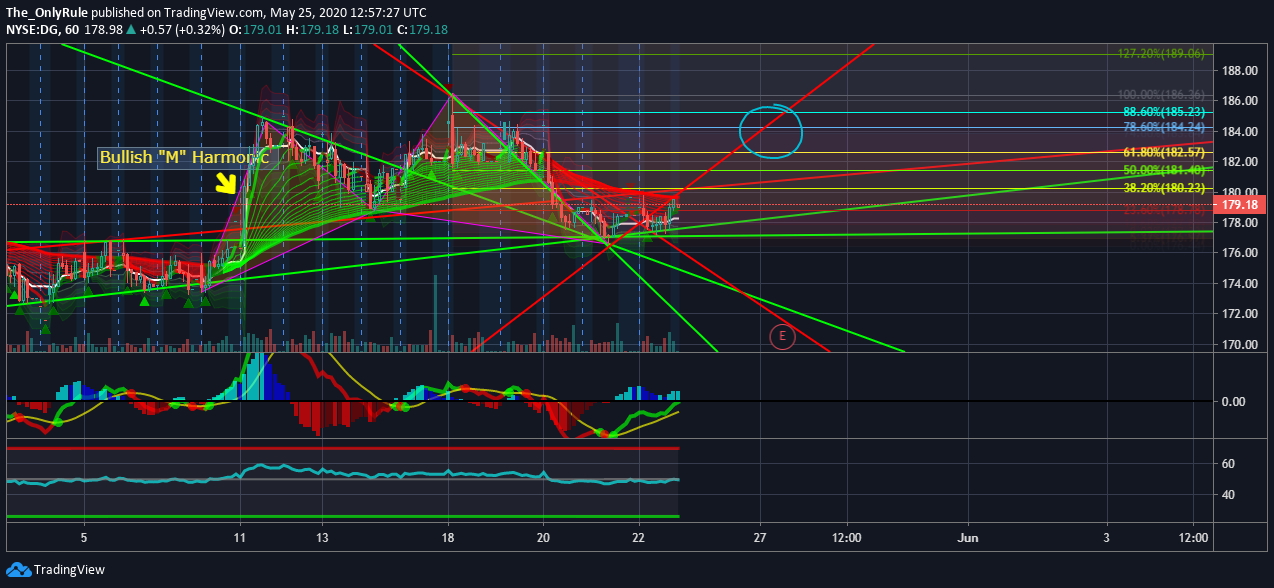The width and height of the screenshot is (1274, 588).
Task: Click the 38.20%(180.23) Fibonacci label
Action: [1164, 187]
